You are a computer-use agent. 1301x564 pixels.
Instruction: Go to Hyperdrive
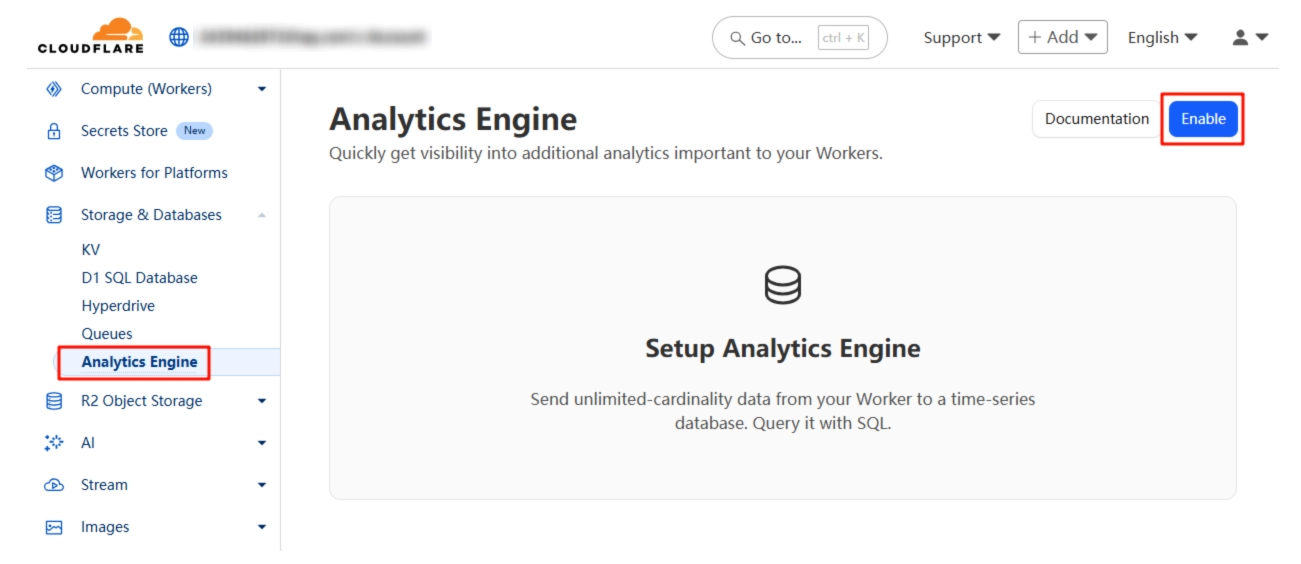pyautogui.click(x=118, y=306)
